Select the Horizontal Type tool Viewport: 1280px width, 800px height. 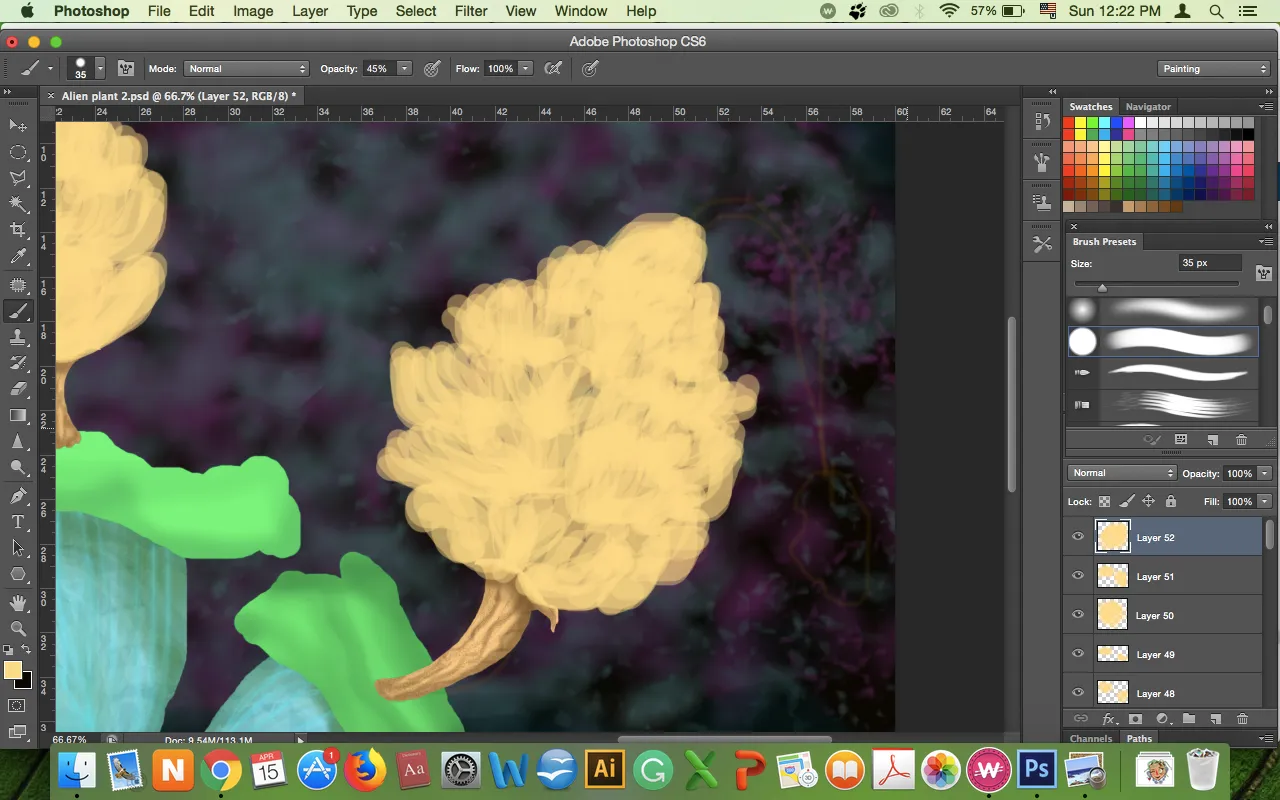click(x=18, y=522)
